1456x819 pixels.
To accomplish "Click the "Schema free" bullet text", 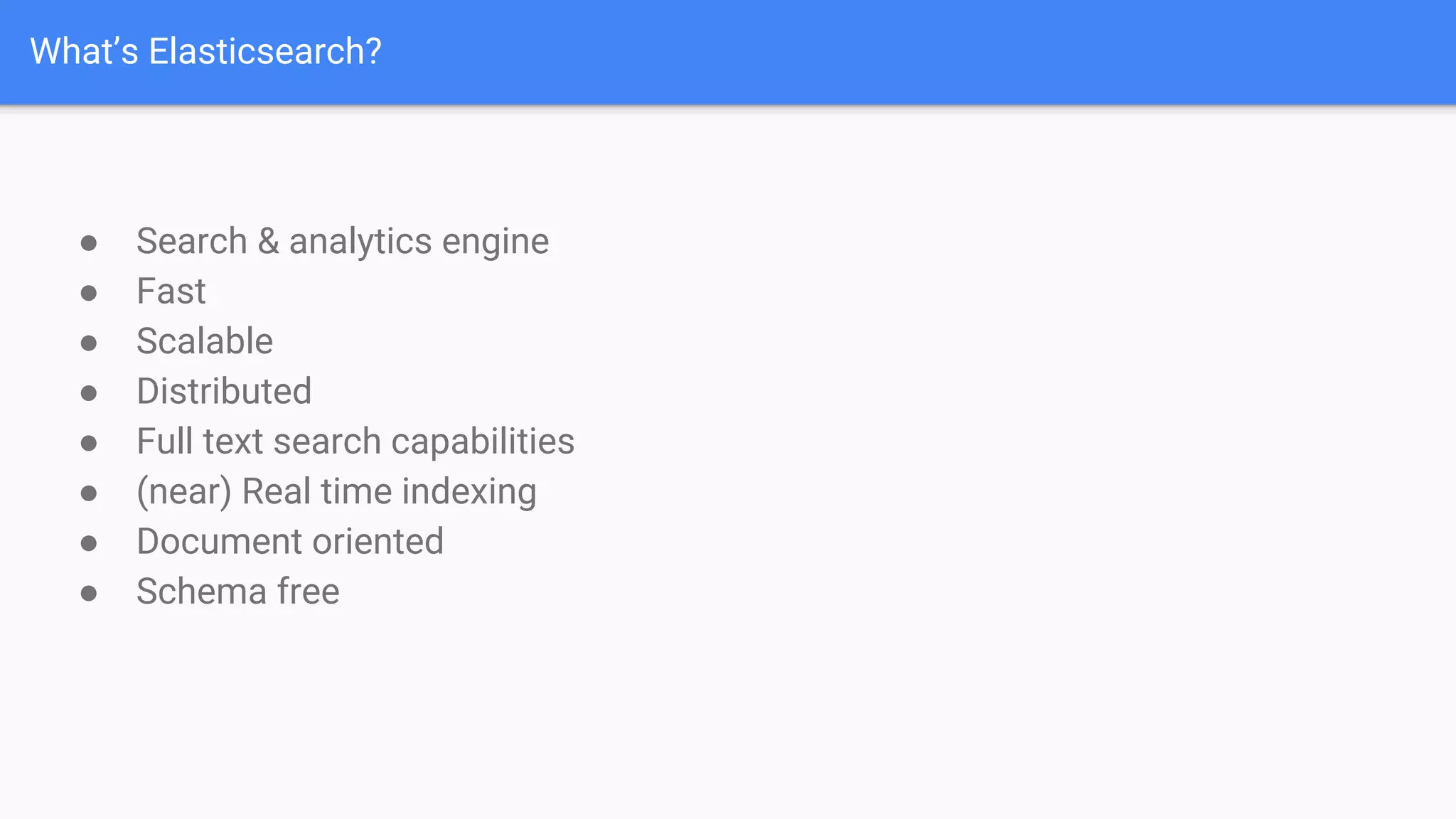I will (x=238, y=591).
